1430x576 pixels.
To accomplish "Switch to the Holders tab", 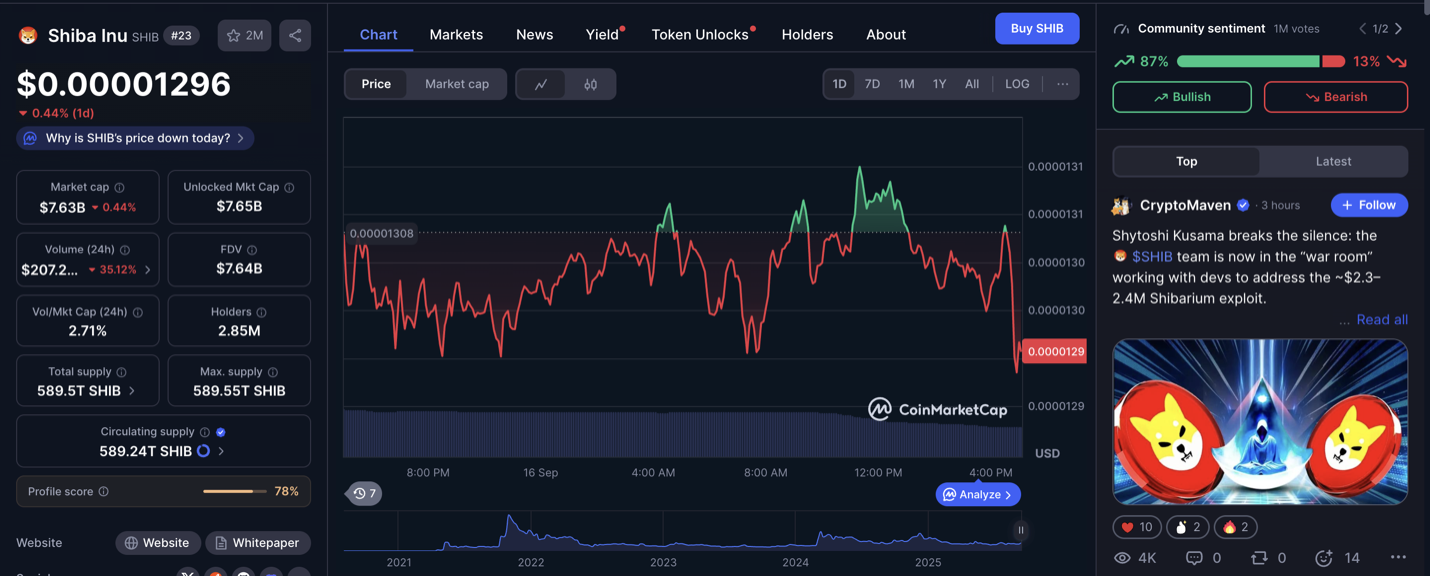I will point(807,35).
